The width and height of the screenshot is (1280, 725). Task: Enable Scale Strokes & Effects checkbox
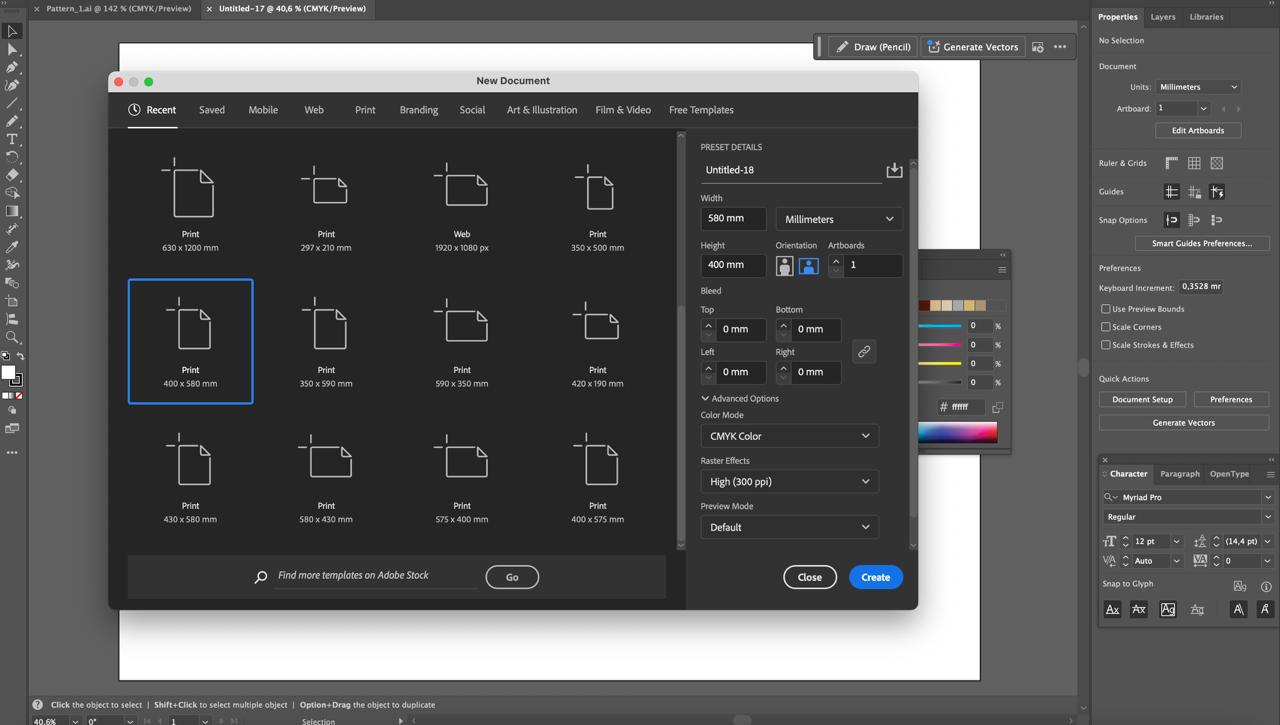[x=1106, y=345]
